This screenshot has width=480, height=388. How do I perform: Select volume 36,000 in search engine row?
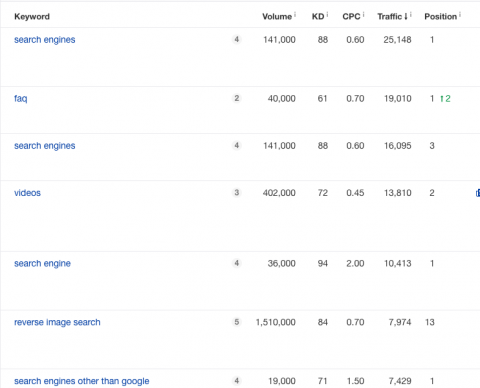click(282, 264)
